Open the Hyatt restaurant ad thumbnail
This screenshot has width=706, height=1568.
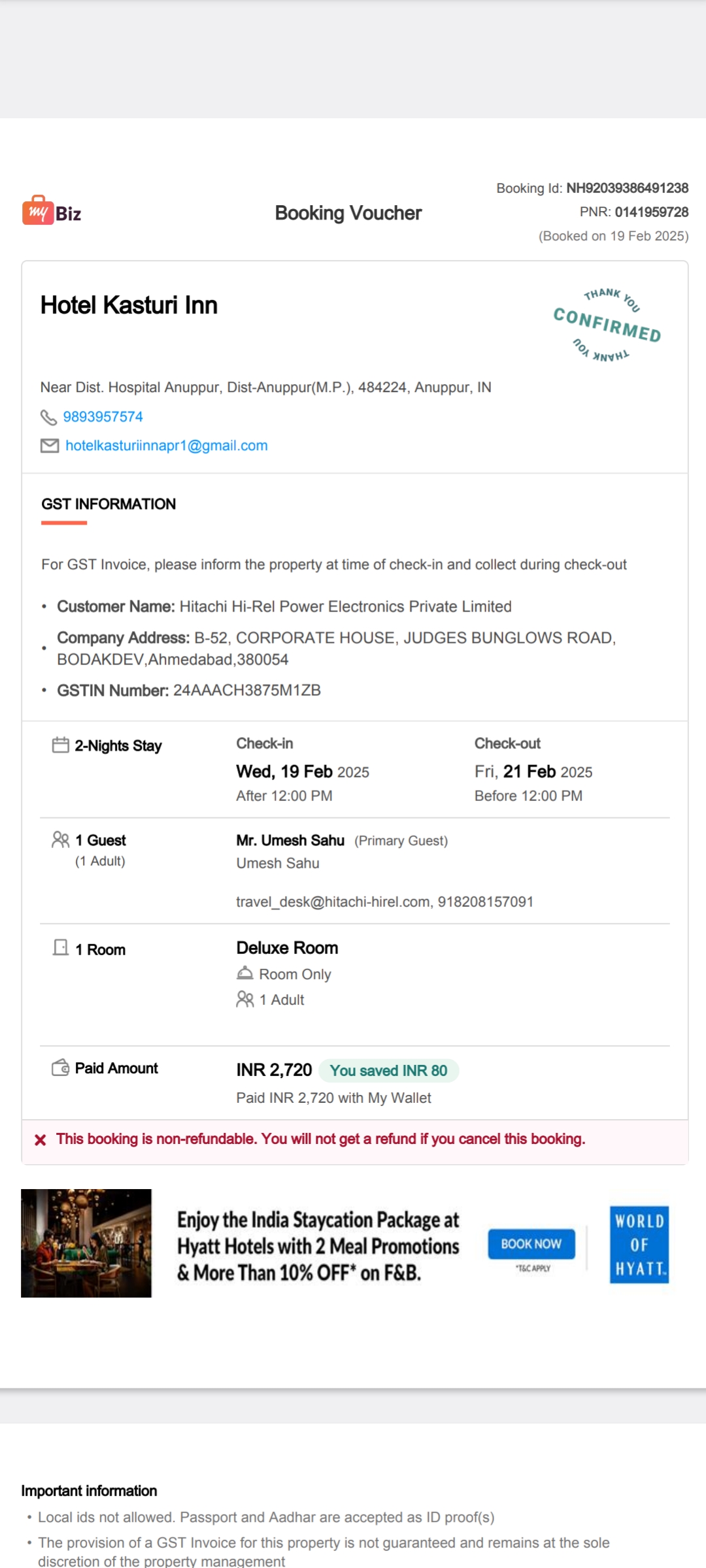tap(86, 1243)
